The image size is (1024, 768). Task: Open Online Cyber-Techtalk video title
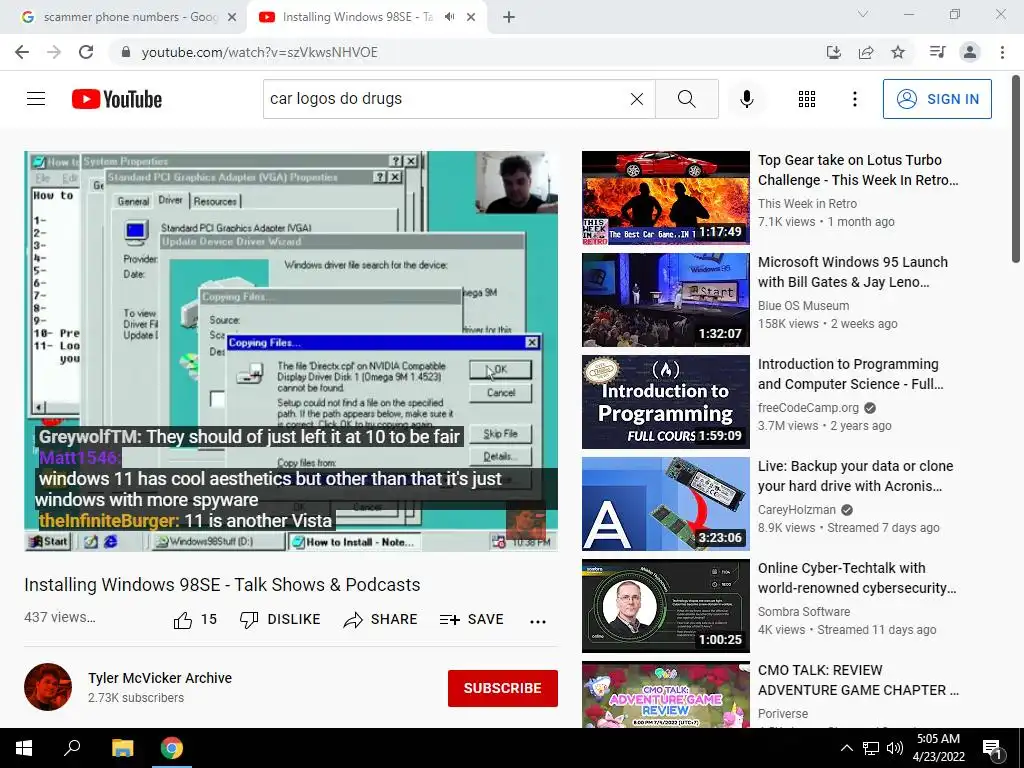click(857, 578)
